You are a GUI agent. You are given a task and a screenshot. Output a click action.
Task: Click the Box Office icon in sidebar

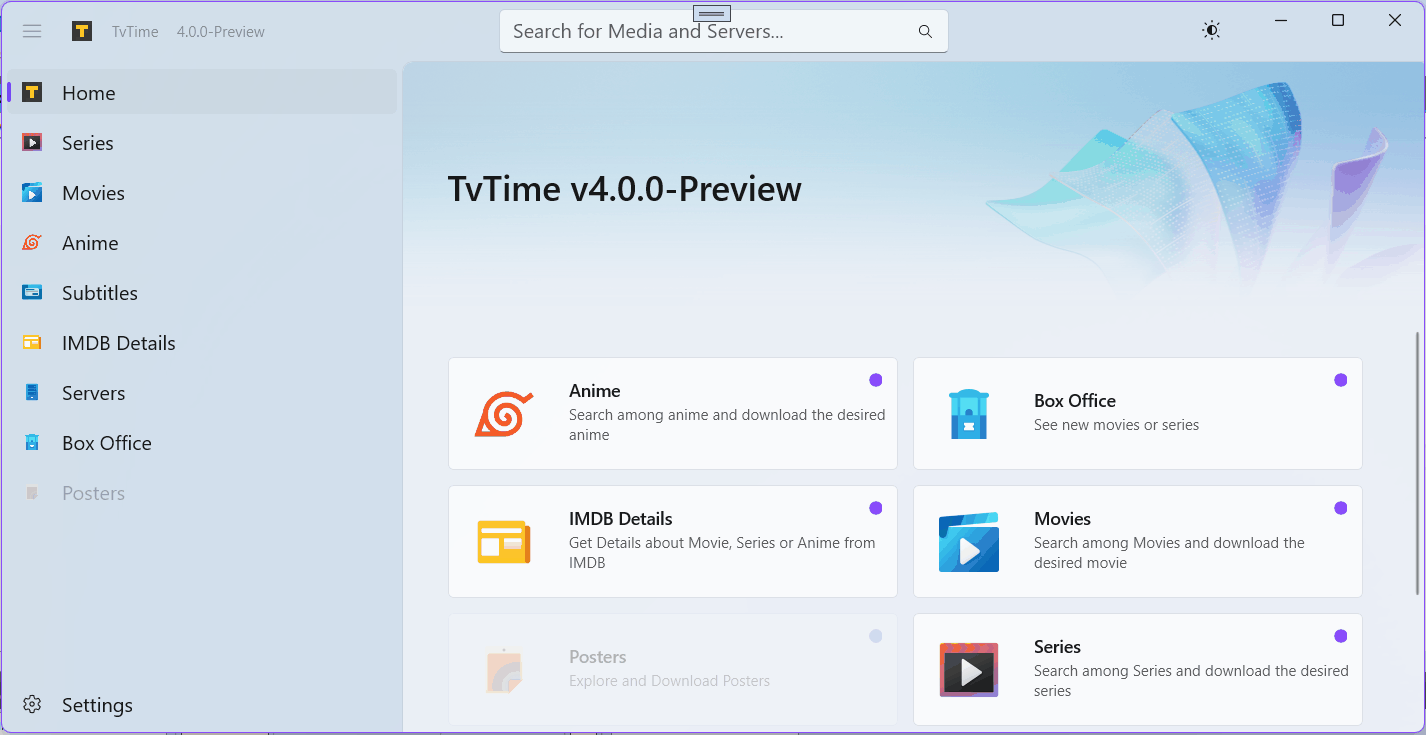(32, 442)
